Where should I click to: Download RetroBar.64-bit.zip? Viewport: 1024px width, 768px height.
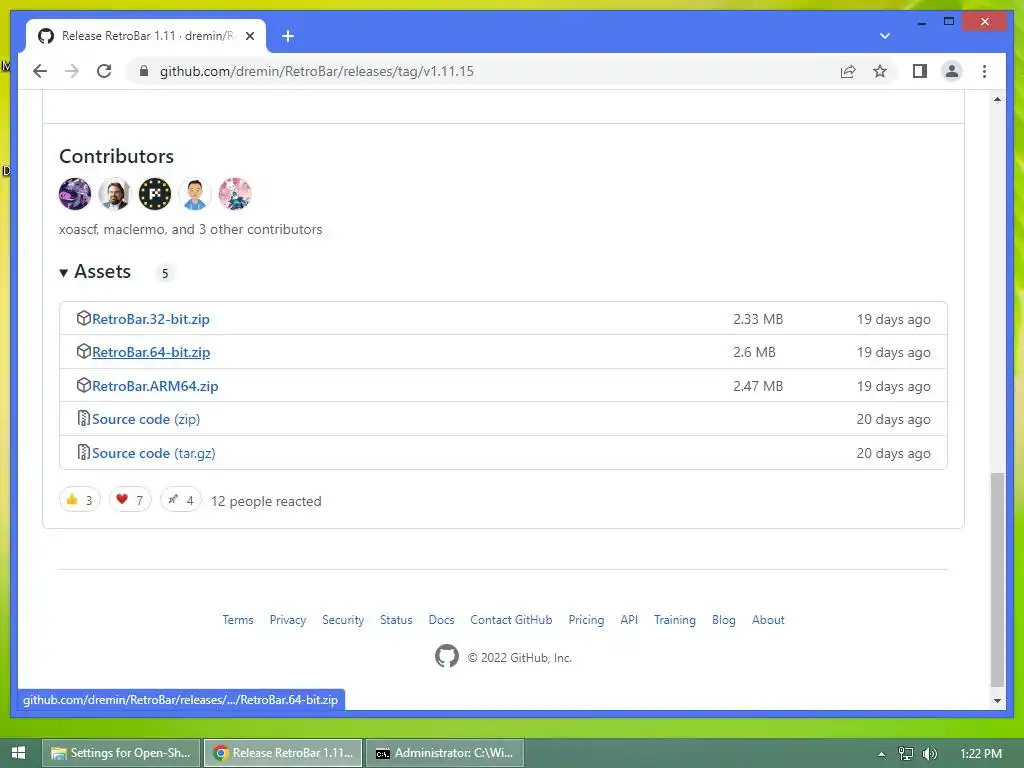tap(151, 353)
